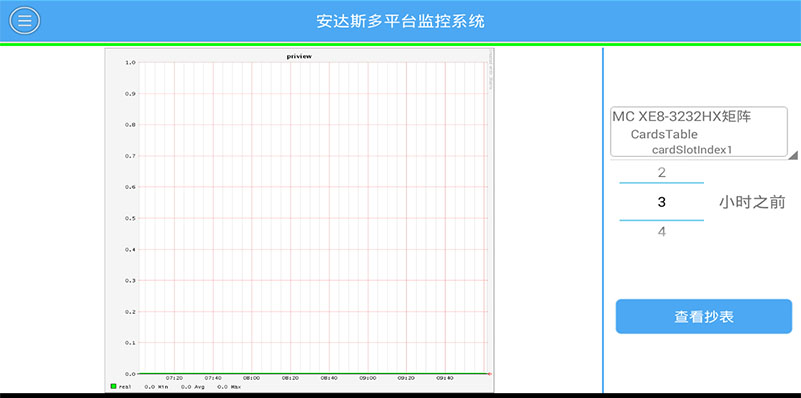Click the 1.0 y-axis label
Image resolution: width=801 pixels, height=398 pixels.
pos(130,62)
